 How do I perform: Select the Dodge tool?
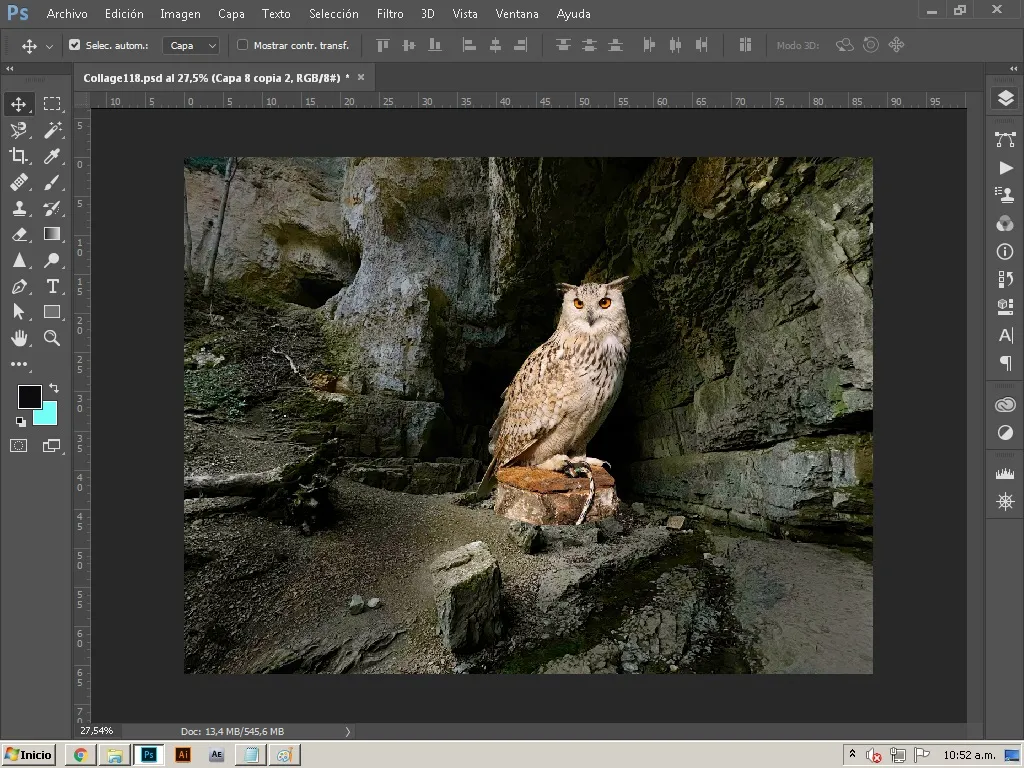click(52, 260)
